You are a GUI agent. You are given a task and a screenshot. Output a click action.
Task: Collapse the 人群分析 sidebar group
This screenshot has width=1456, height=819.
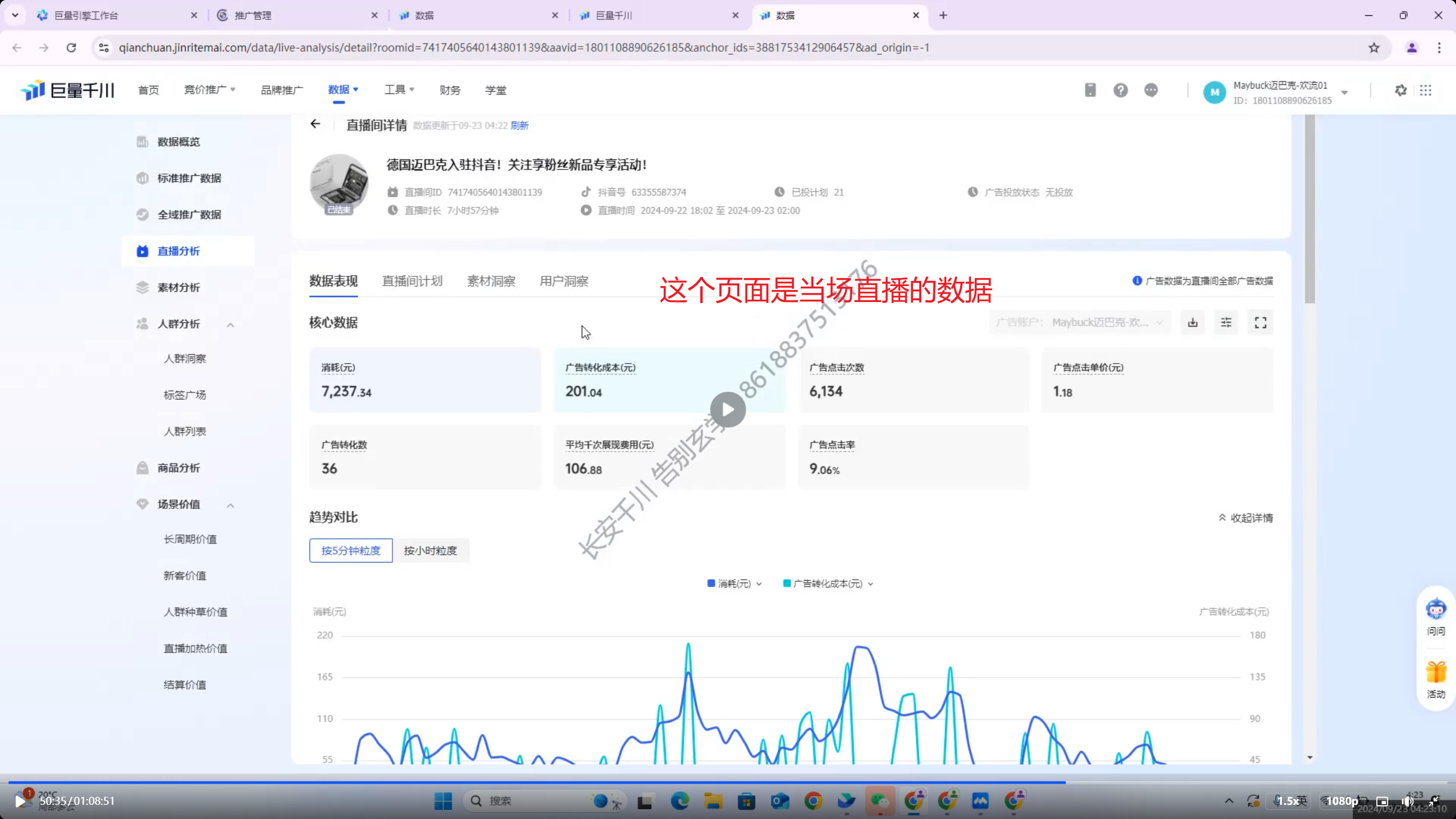[230, 325]
